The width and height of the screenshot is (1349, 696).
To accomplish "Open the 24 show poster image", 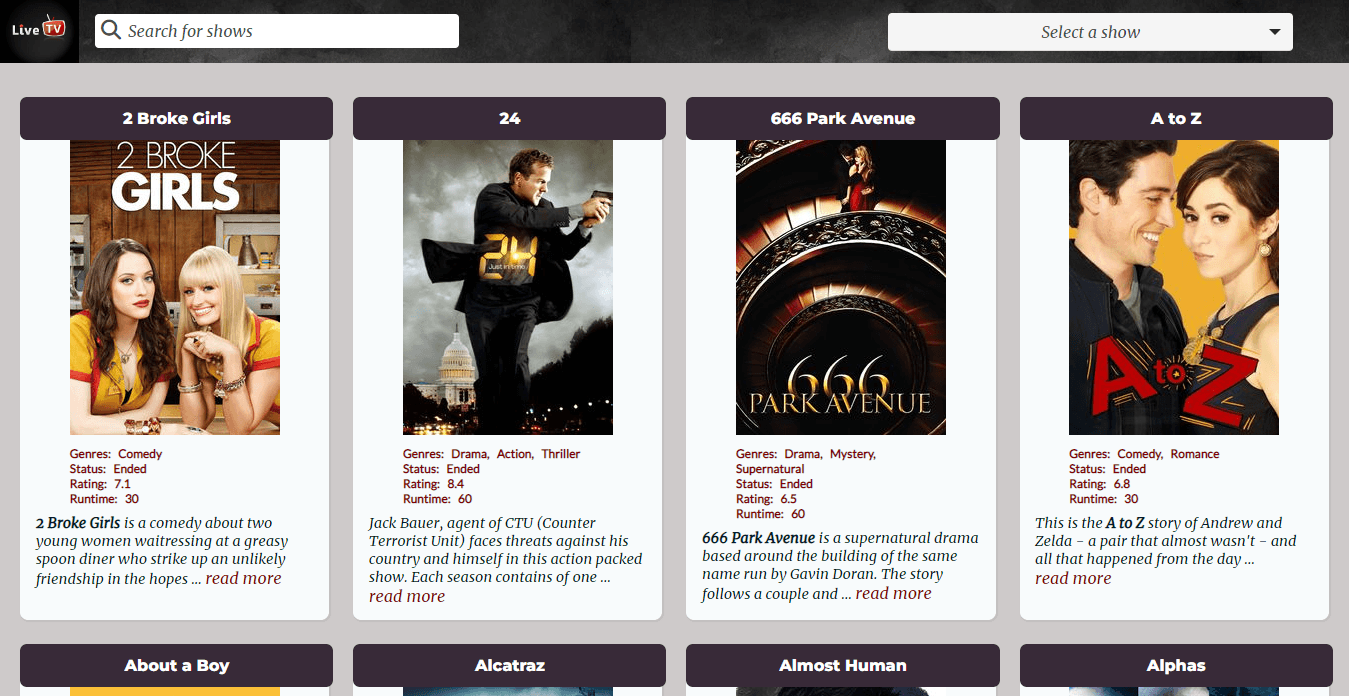I will [508, 287].
